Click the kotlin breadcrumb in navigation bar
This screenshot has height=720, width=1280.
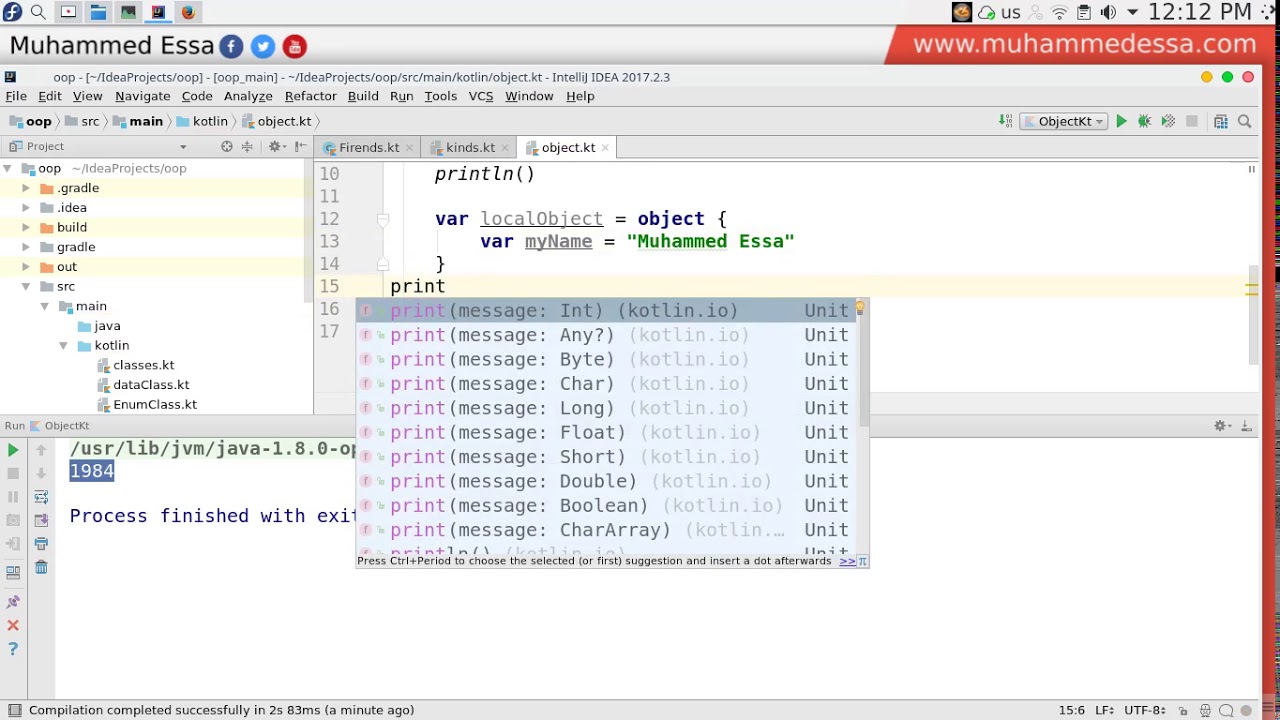202,121
